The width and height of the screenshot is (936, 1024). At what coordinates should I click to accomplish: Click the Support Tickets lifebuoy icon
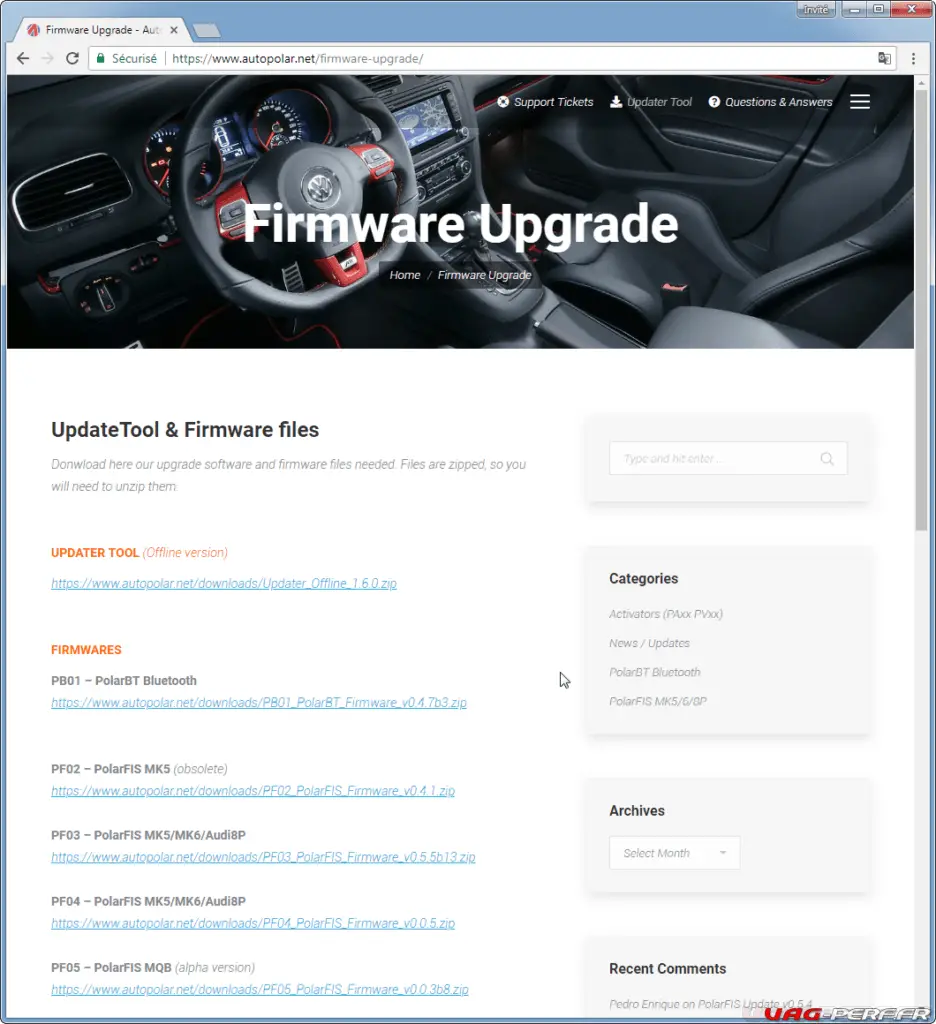click(x=503, y=102)
